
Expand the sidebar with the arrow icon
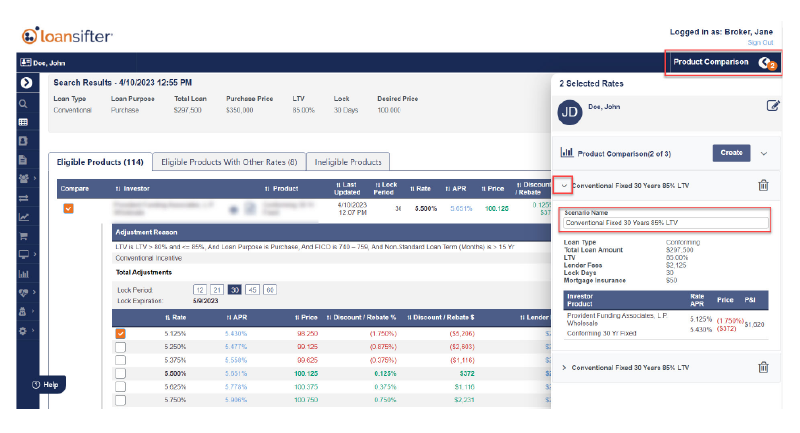point(24,83)
